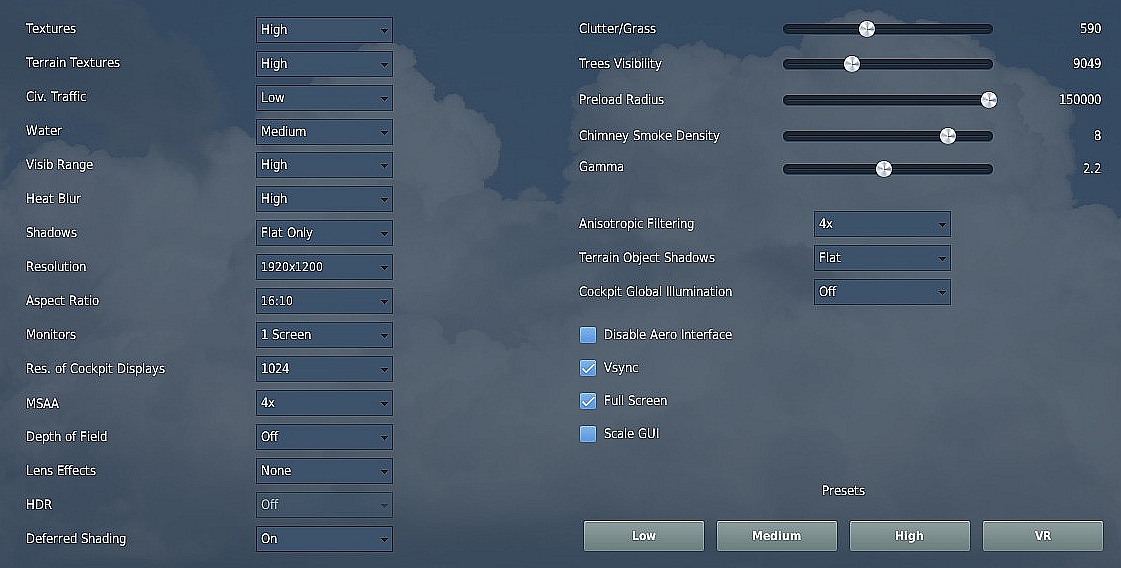Apply the High preset
This screenshot has height=568, width=1121.
pos(909,536)
